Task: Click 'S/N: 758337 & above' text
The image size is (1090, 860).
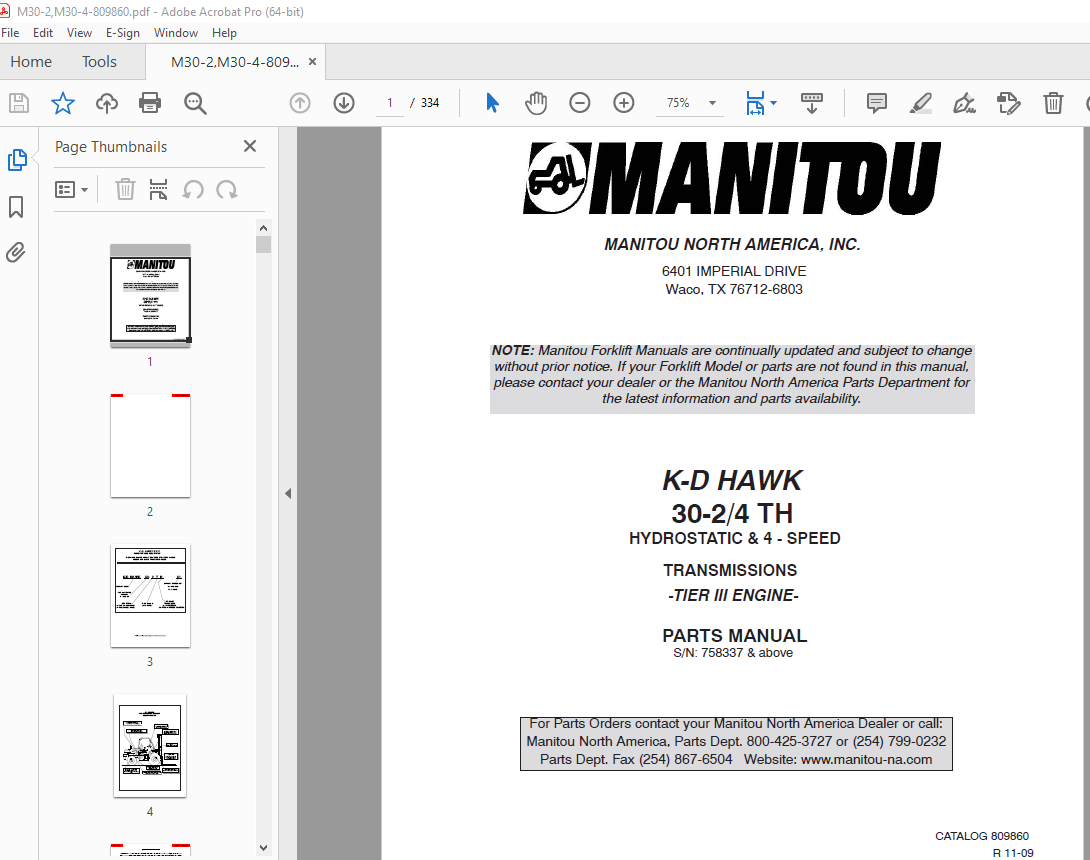Action: pyautogui.click(x=733, y=653)
